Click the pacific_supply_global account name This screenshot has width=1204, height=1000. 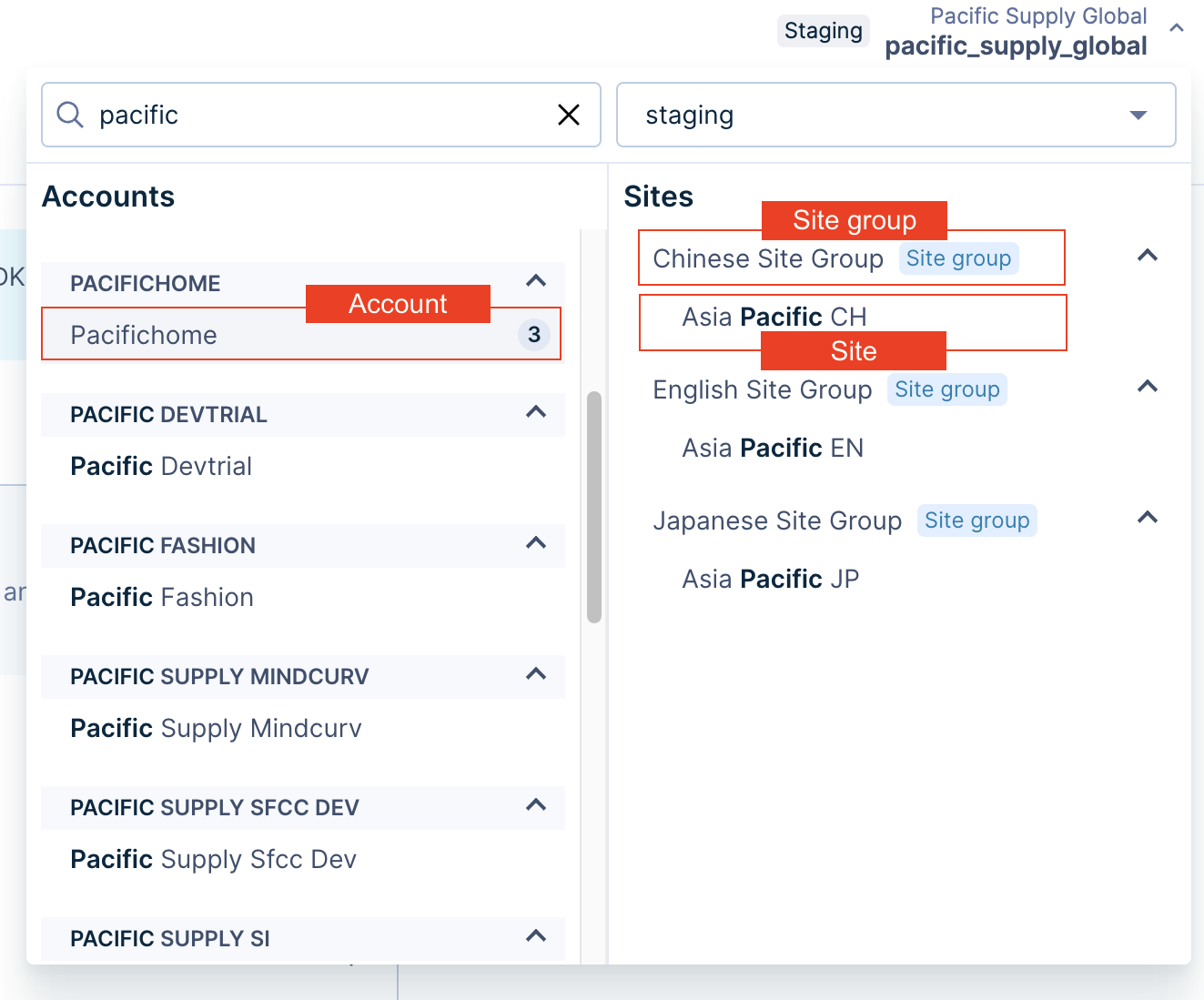click(x=1016, y=46)
